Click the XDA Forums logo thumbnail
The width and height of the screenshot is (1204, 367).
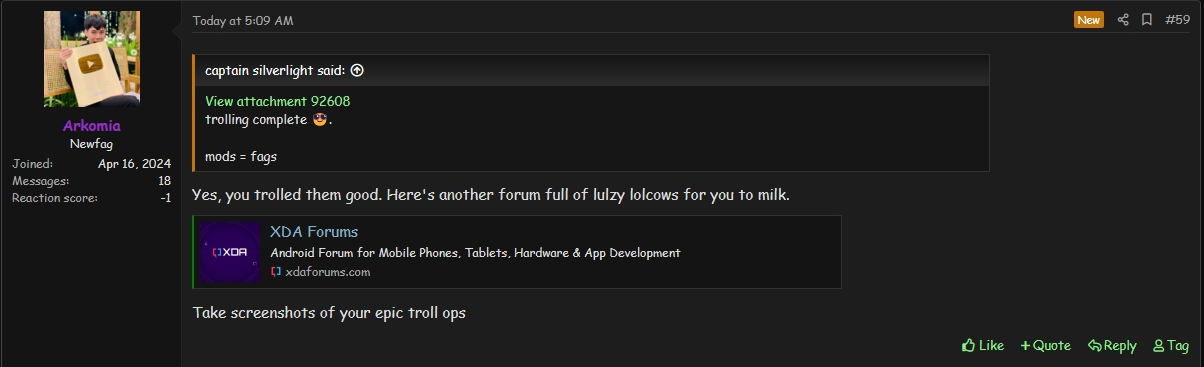tap(230, 252)
